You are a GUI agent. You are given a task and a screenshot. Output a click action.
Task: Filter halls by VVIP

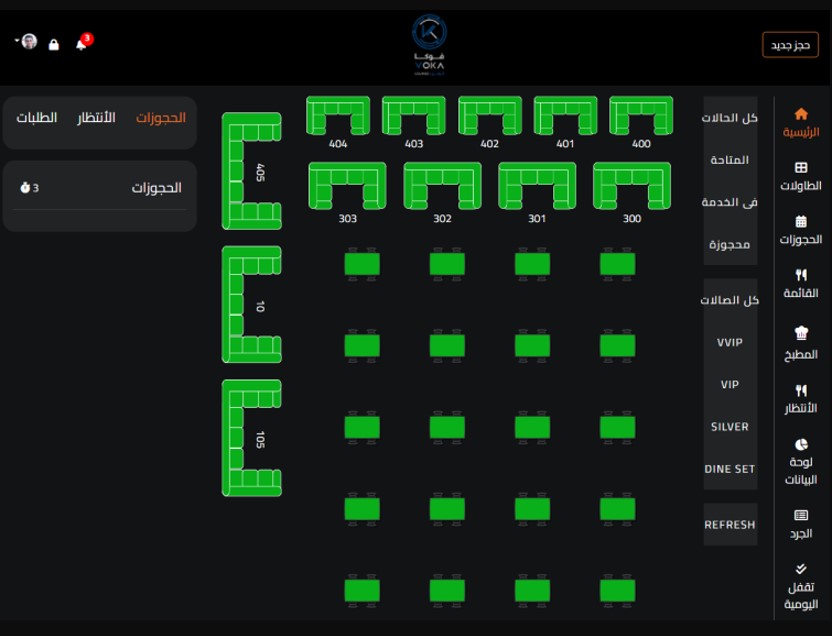[x=730, y=343]
